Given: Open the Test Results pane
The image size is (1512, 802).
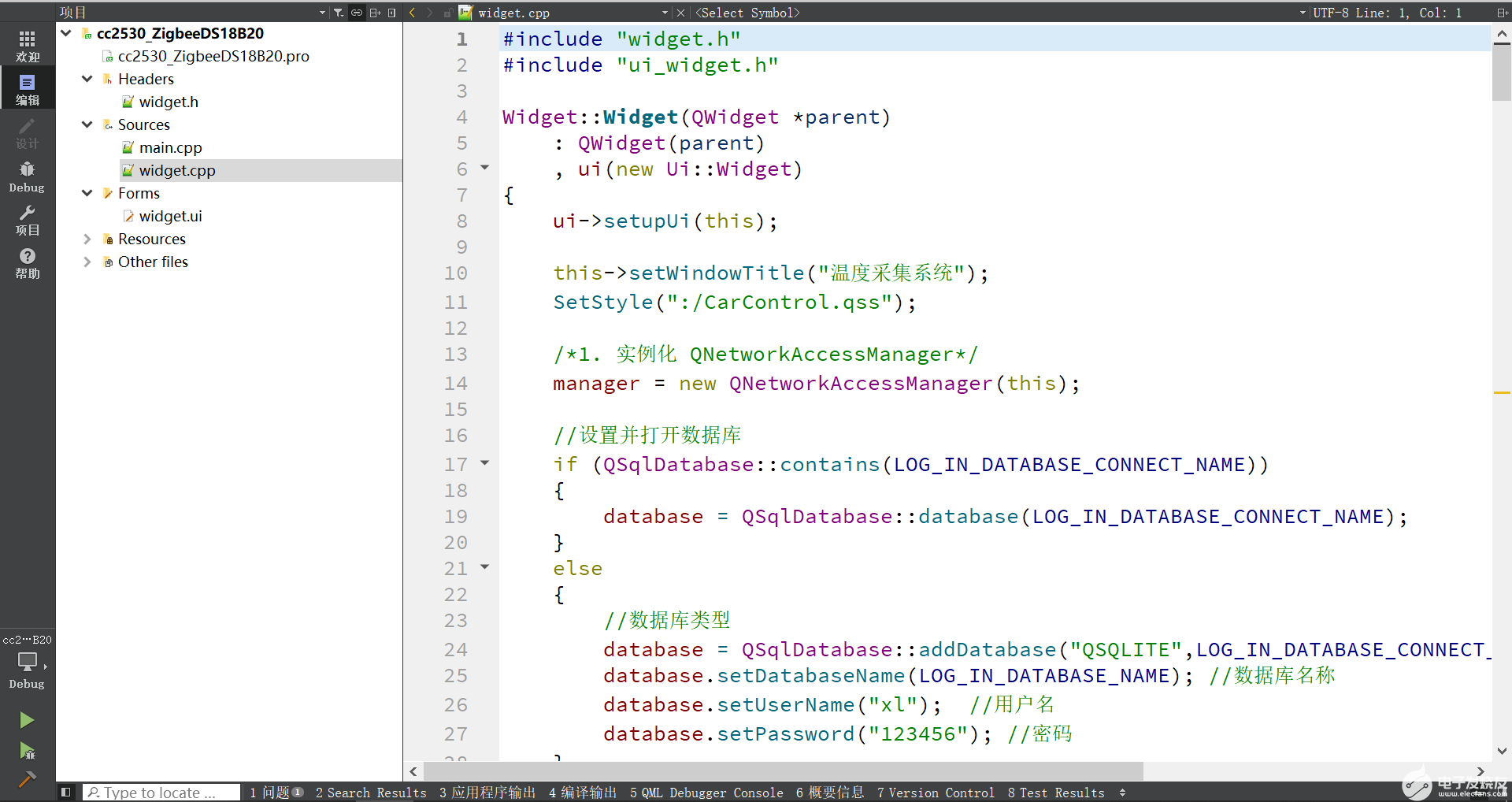Looking at the screenshot, I should [x=1056, y=793].
